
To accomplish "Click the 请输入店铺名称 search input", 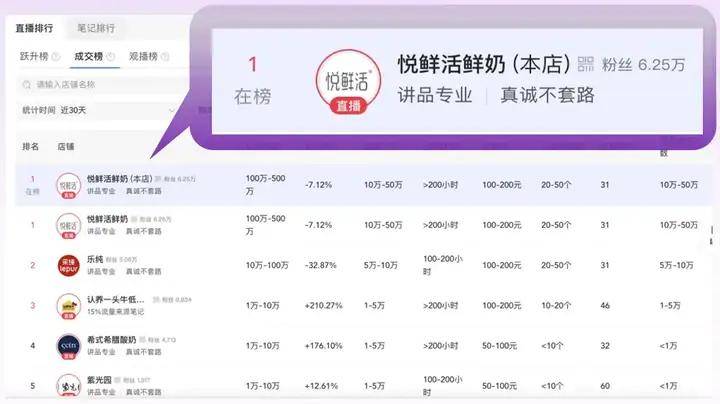I will point(100,84).
